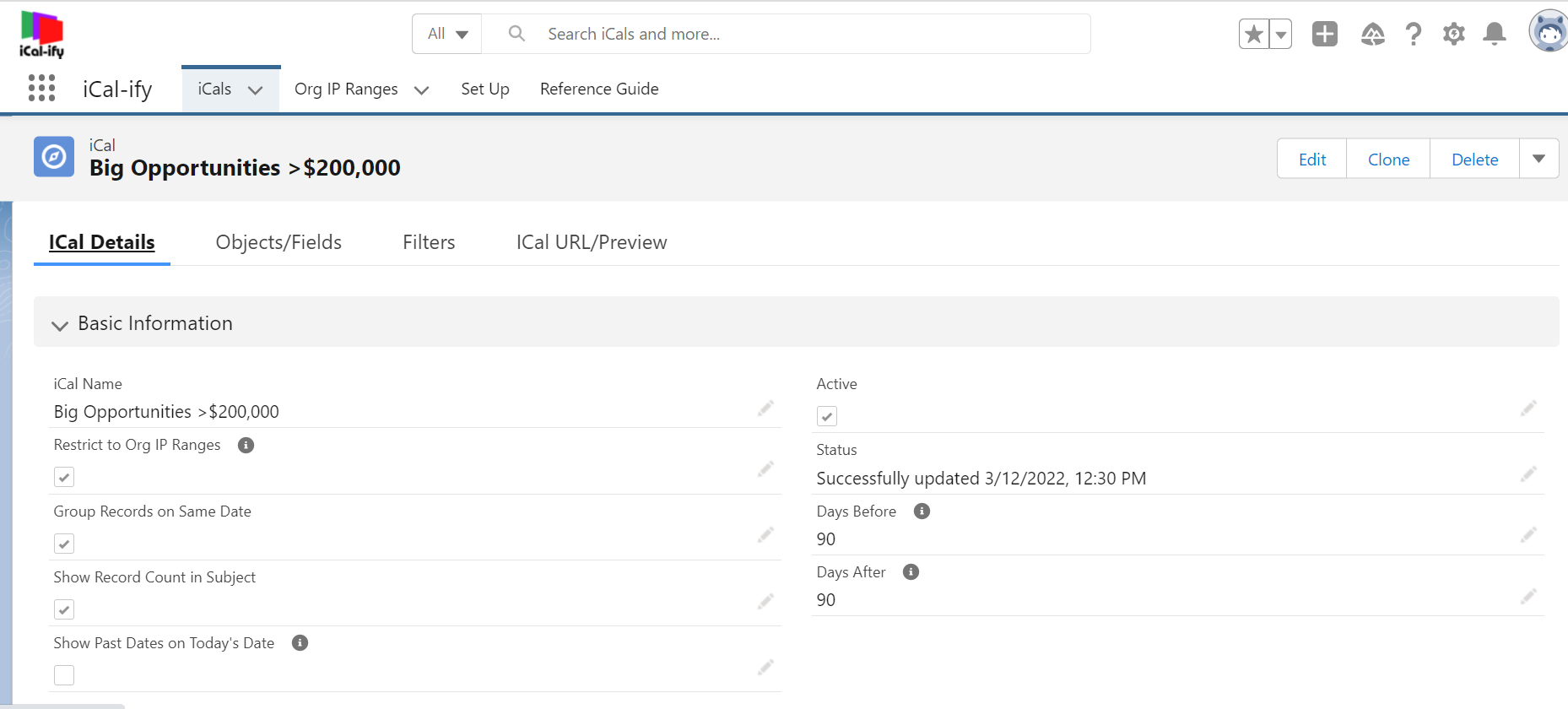Open the Help question mark icon
The width and height of the screenshot is (1568, 709).
tap(1413, 34)
